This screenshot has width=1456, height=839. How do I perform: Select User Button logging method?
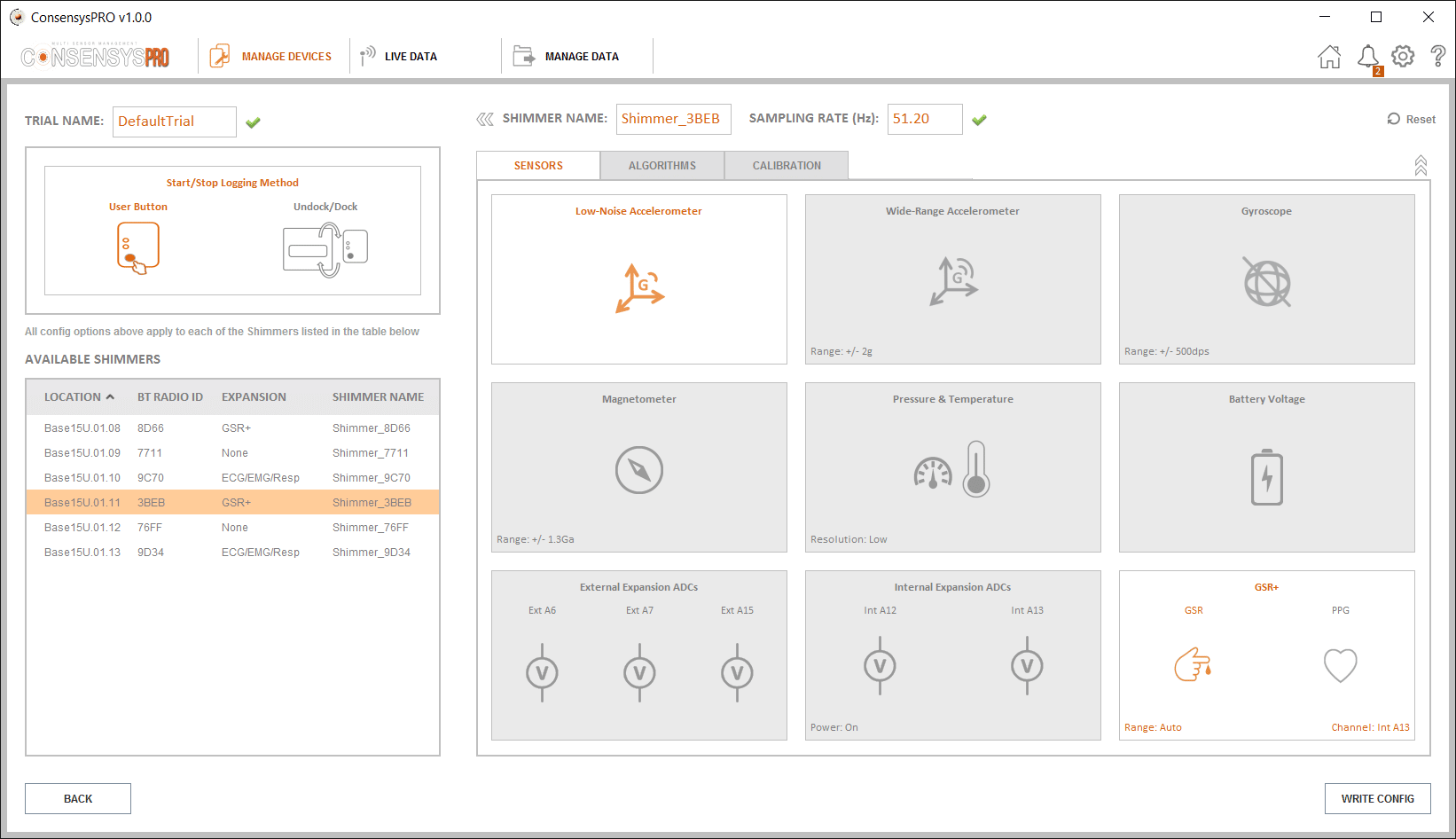point(138,247)
